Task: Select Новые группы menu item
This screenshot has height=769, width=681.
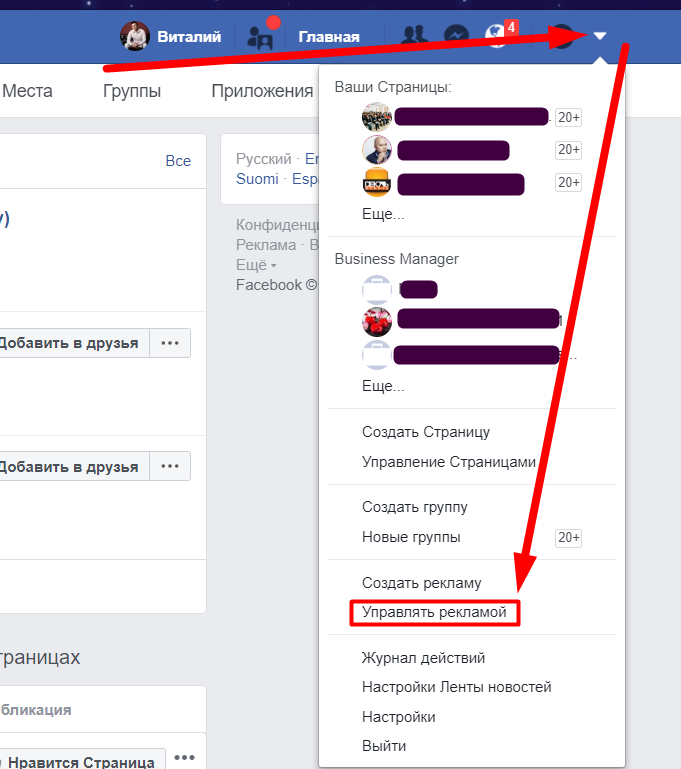Action: (x=411, y=537)
